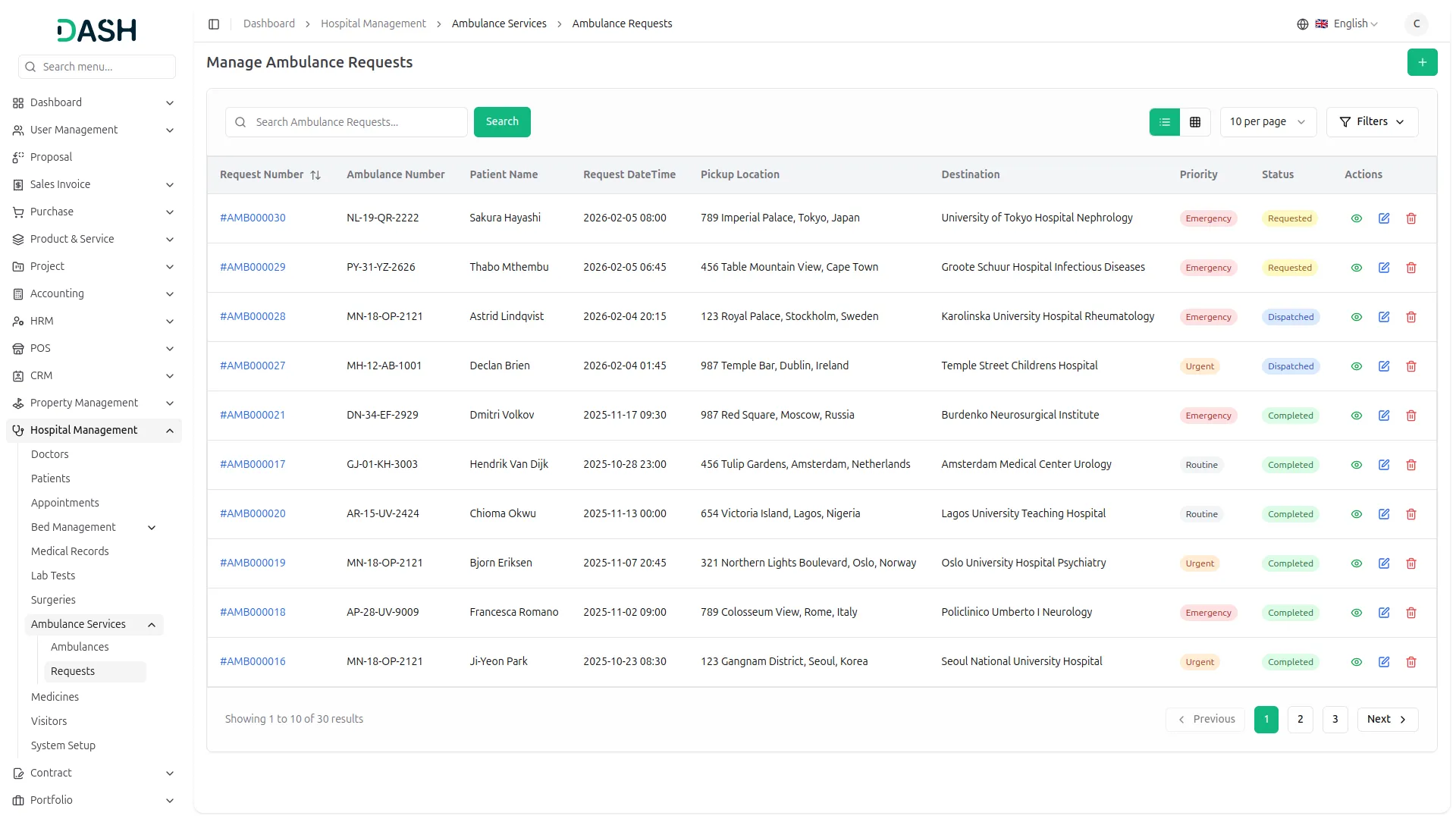The height and width of the screenshot is (819, 1456).
Task: Delete request #AMB000030 with trash icon
Action: point(1411,218)
